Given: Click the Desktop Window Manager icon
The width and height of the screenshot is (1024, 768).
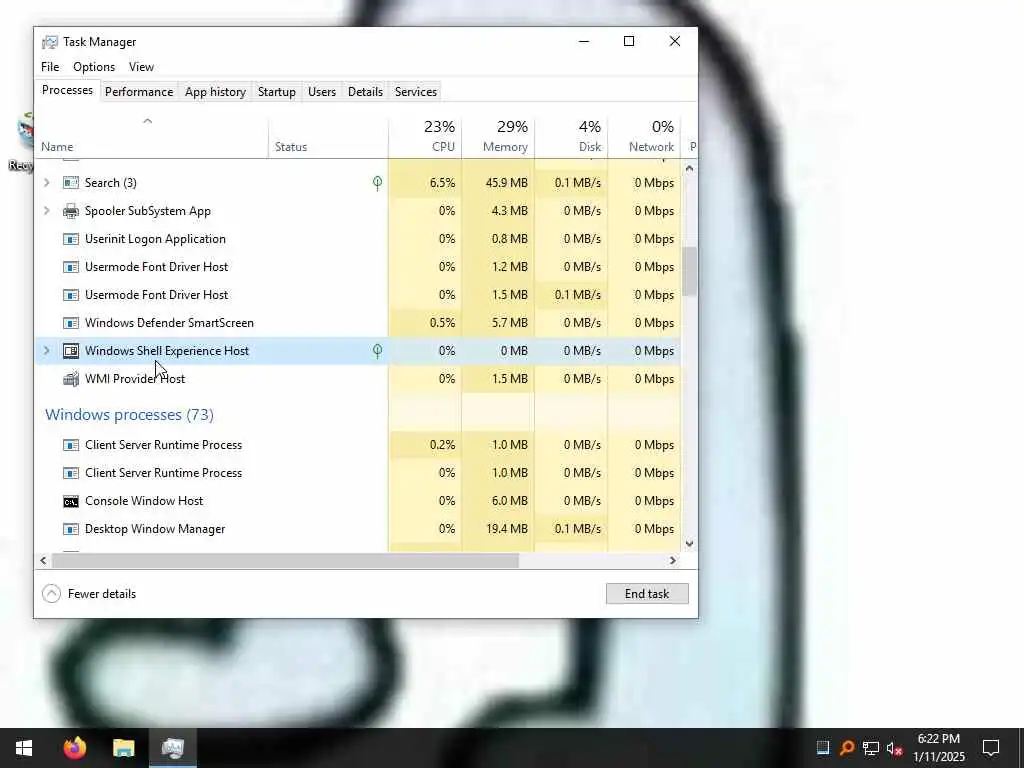Looking at the screenshot, I should coord(71,529).
